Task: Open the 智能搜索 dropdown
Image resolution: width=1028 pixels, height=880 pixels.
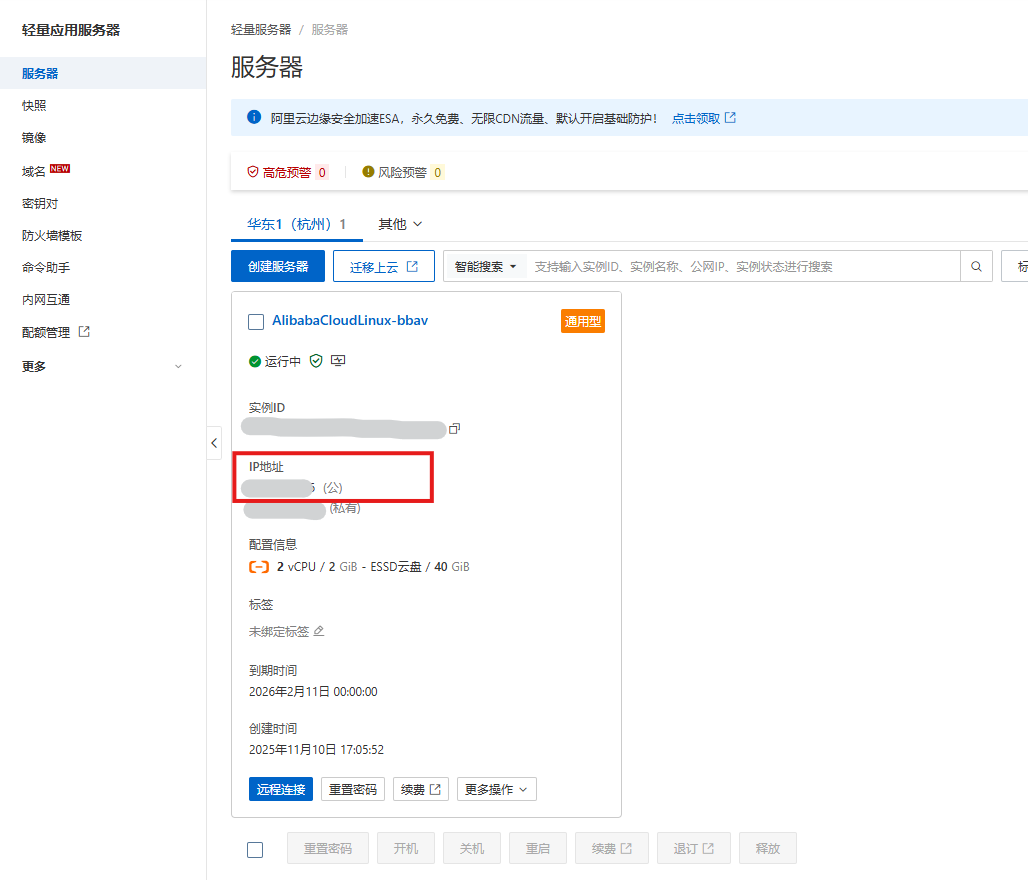Action: [485, 266]
